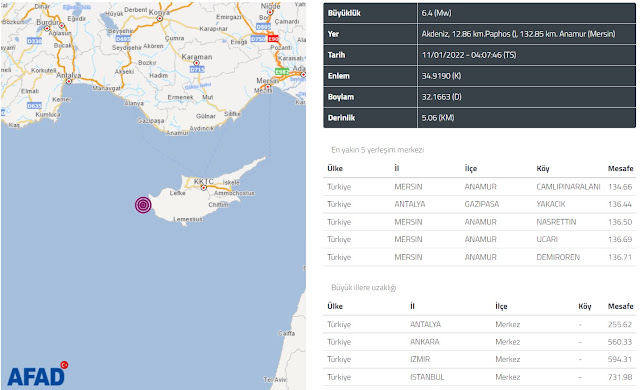Select the latitude value 34.9190 (K)
Screen dimensions: 640x390
tap(441, 76)
